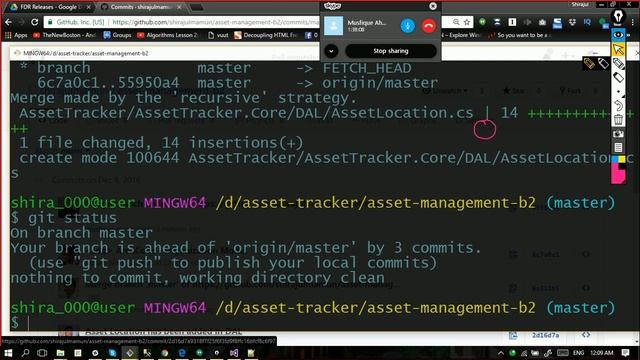This screenshot has height=360, width=640.
Task: Open the Groups bookmark
Action: coord(118,36)
